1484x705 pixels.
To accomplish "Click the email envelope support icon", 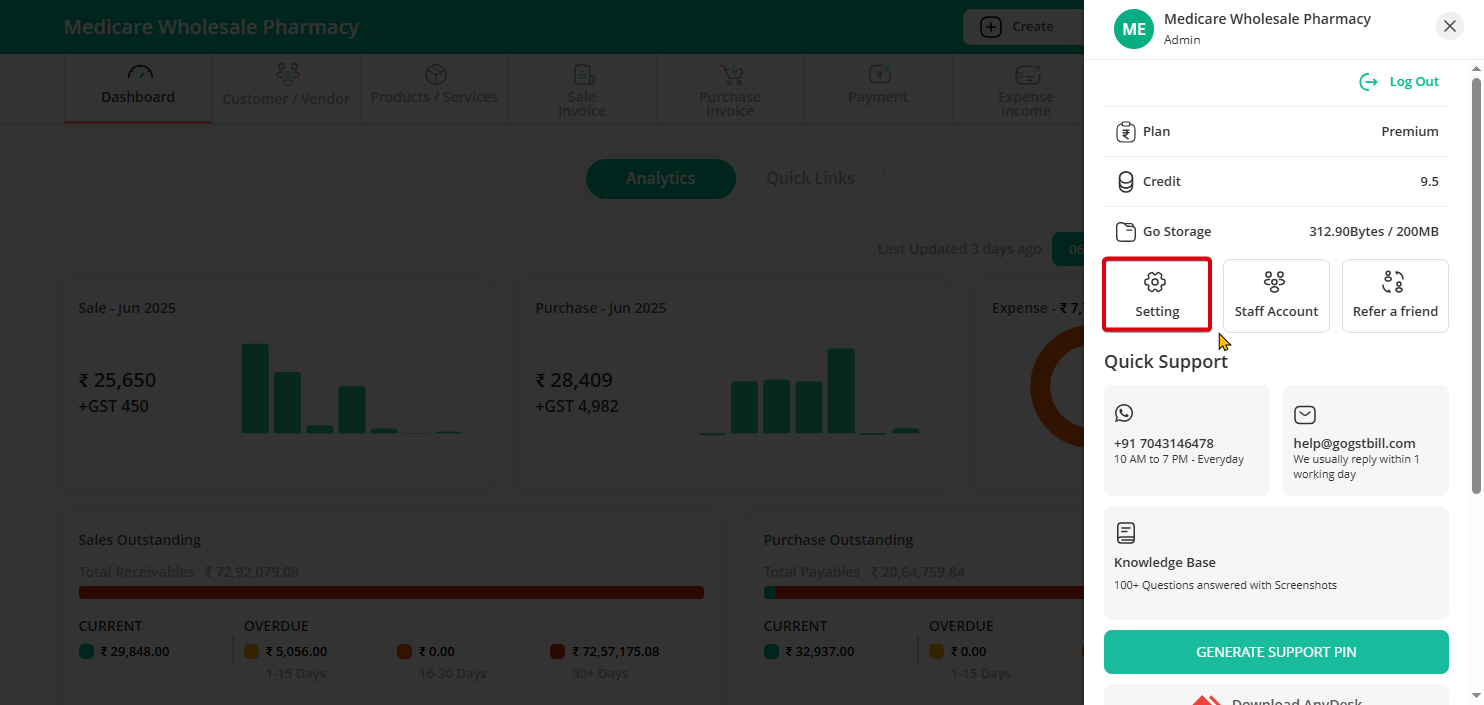I will (1304, 414).
